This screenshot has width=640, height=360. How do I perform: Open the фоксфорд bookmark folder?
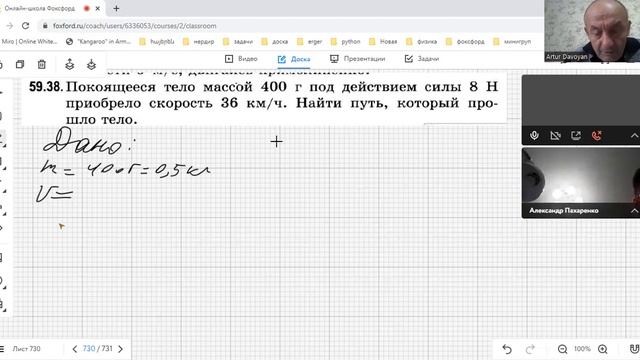click(465, 42)
